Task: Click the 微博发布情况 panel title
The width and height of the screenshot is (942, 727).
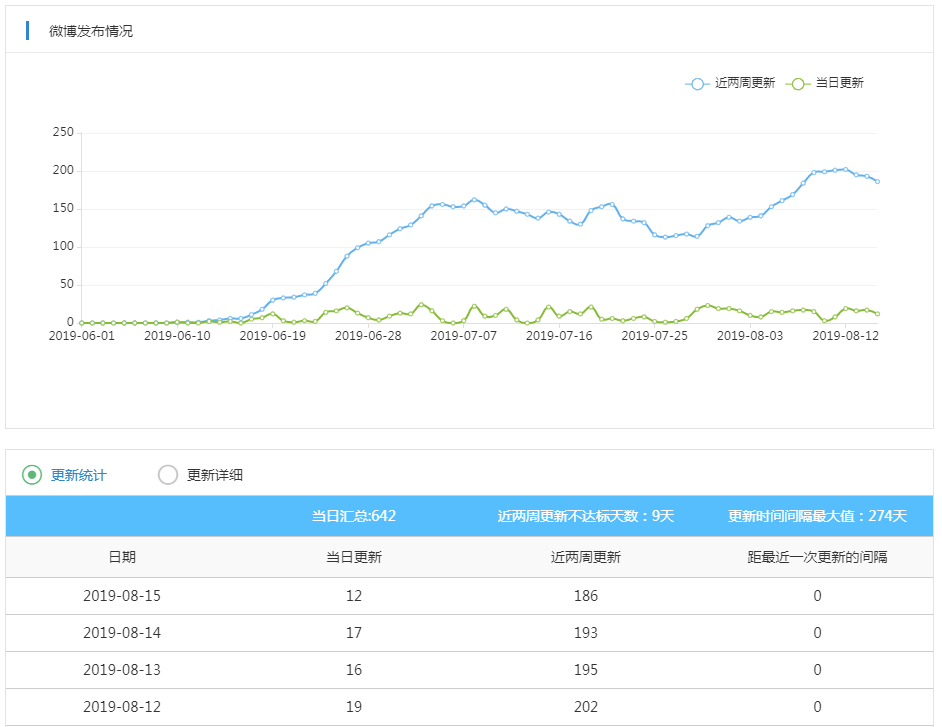Action: tap(91, 31)
